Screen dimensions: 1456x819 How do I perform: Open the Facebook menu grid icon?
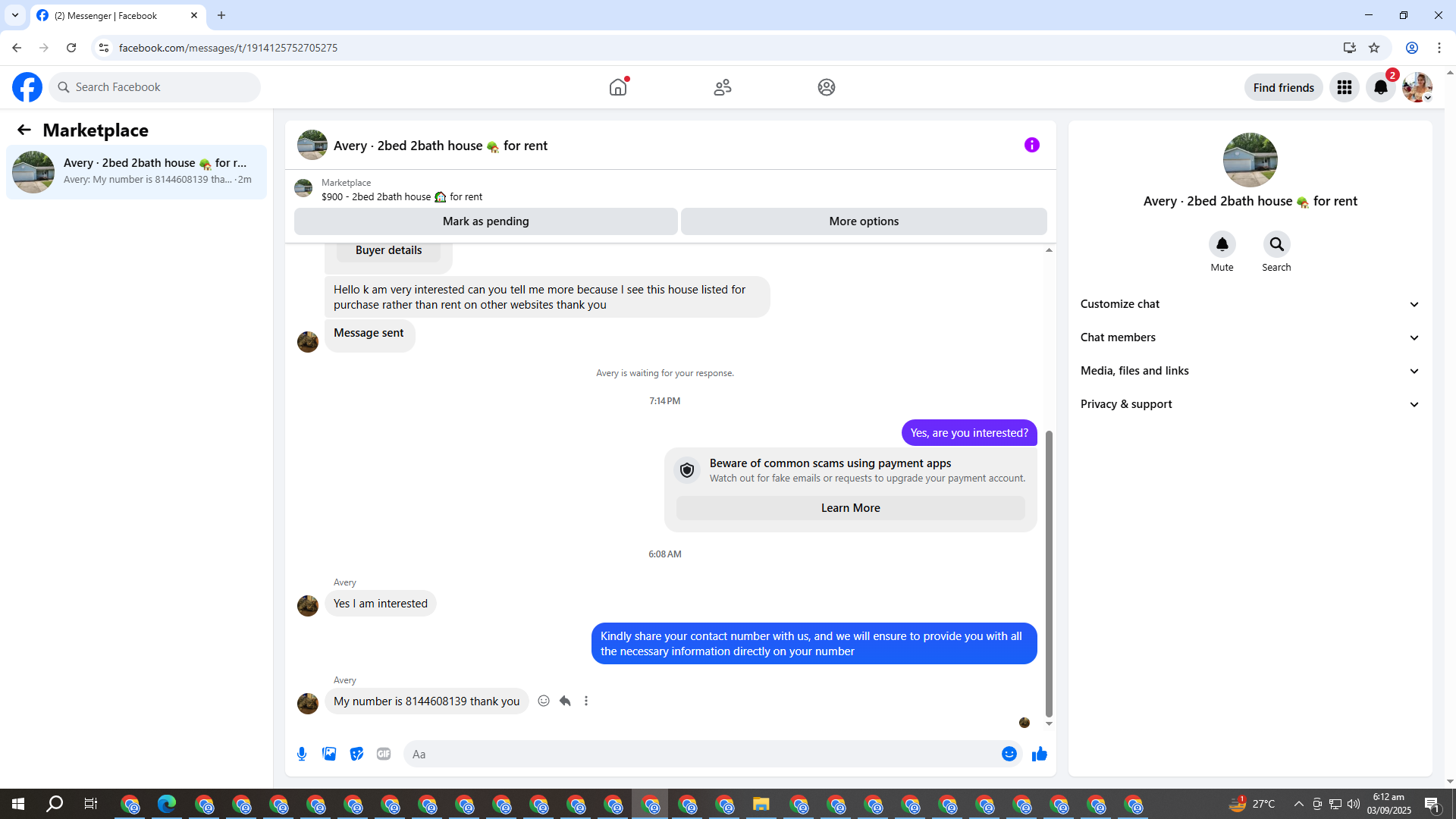pos(1345,87)
